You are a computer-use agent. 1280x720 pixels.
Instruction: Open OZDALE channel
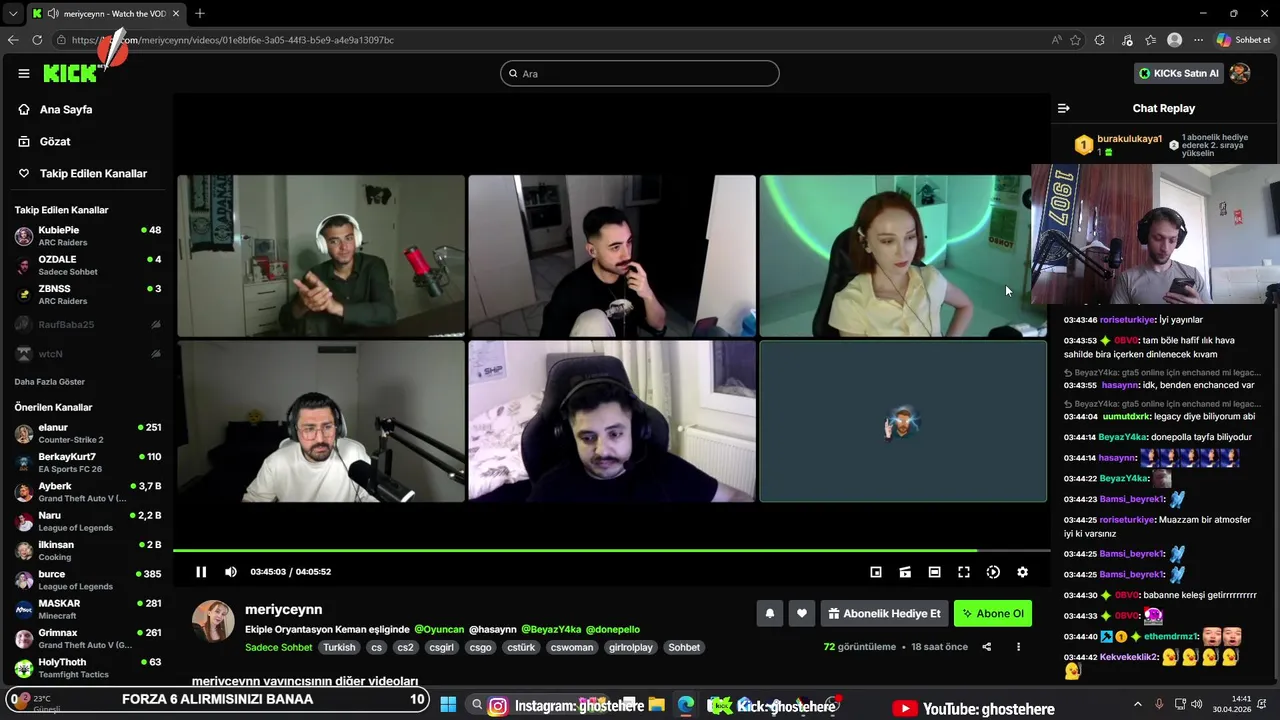[88, 265]
